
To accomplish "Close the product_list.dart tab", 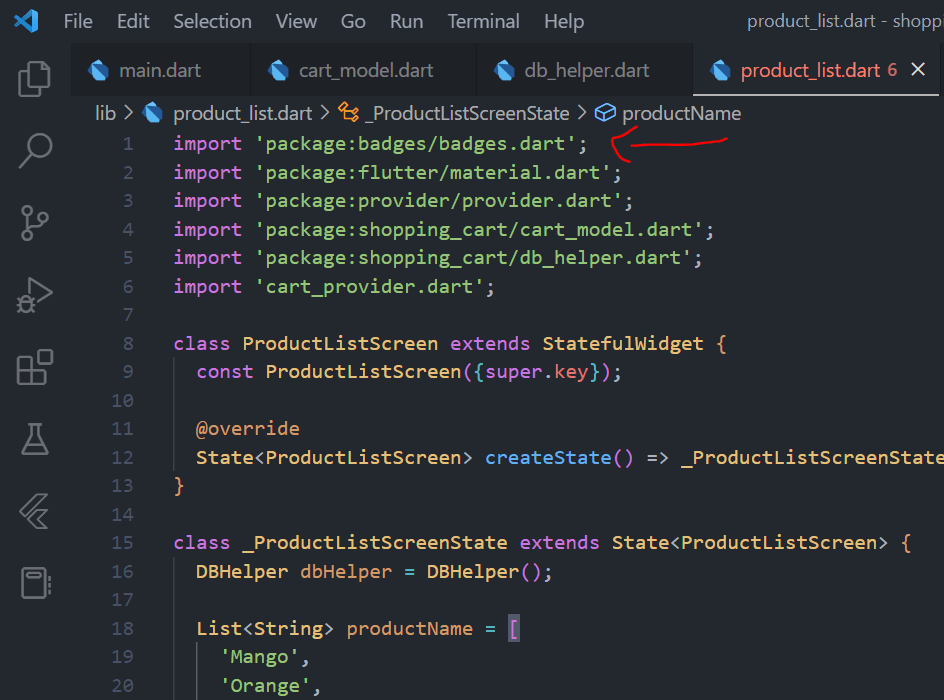I will coord(918,70).
